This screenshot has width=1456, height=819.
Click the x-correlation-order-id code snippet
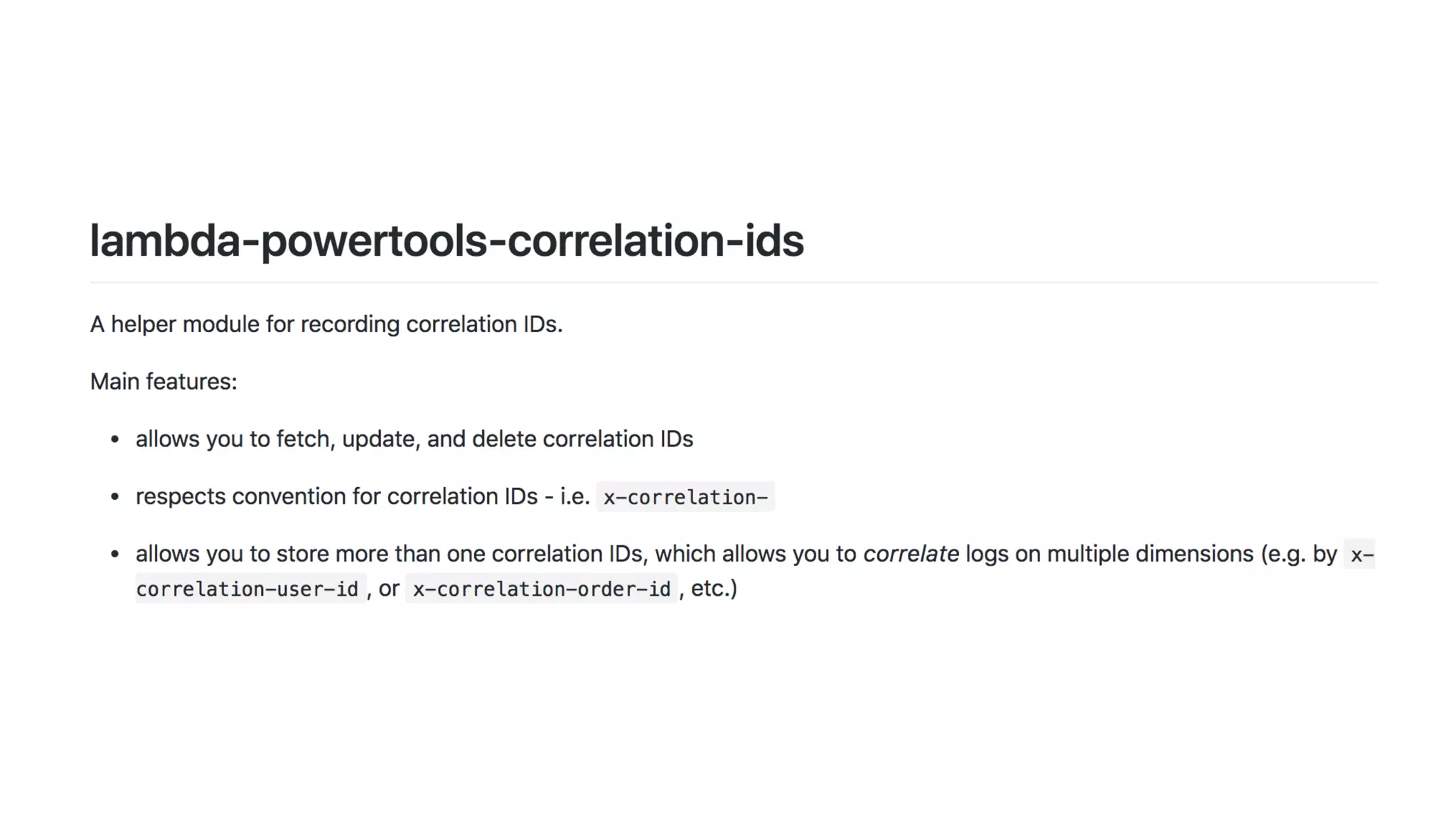[542, 589]
